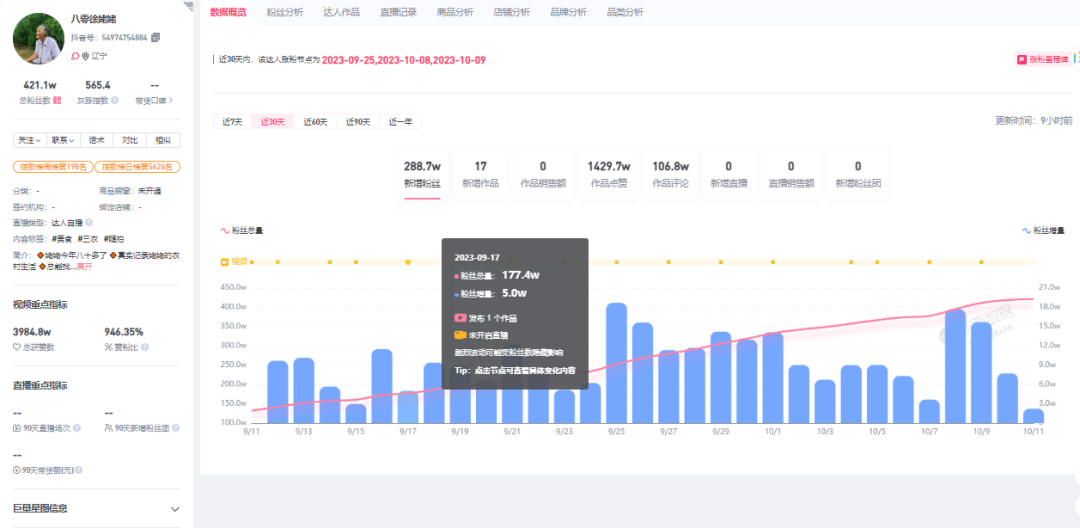Open the 直播记录 tab
The width and height of the screenshot is (1080, 528).
pos(398,12)
